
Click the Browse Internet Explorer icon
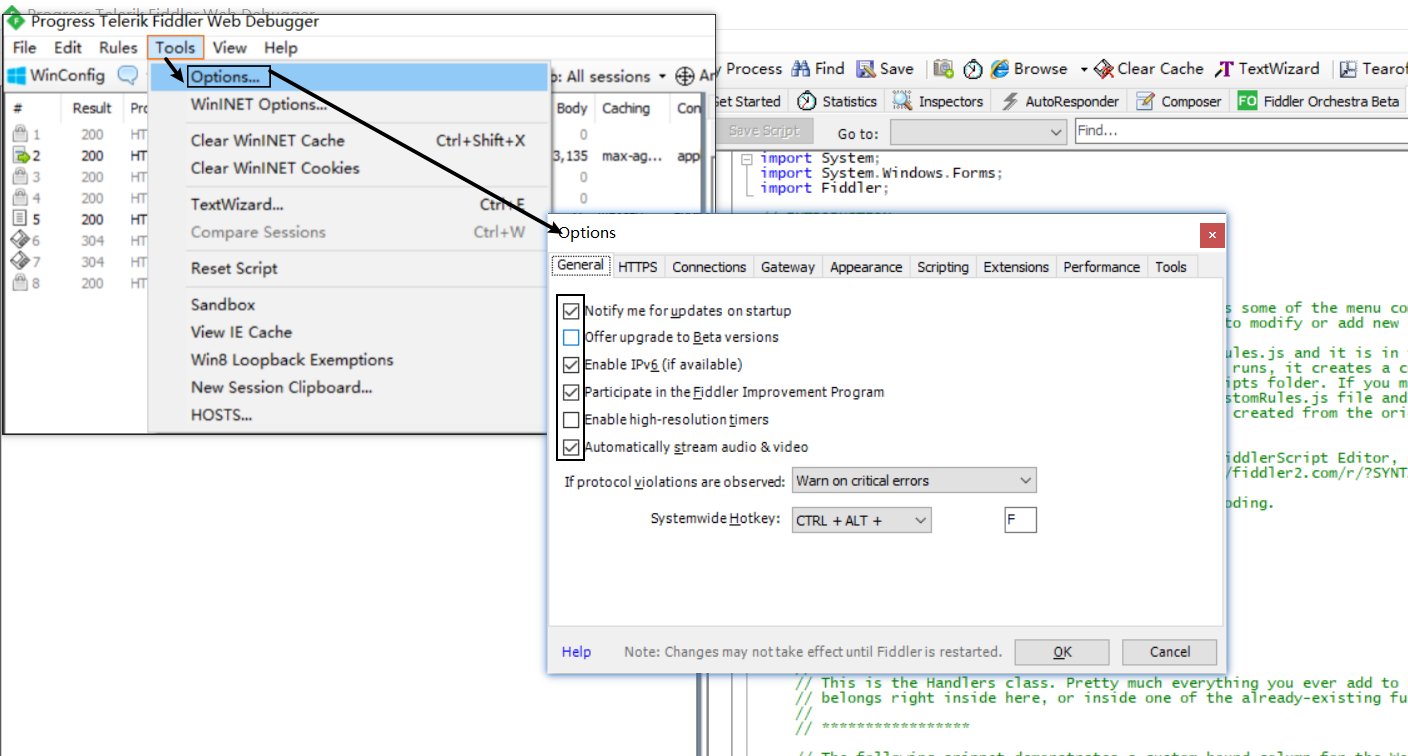[1000, 69]
